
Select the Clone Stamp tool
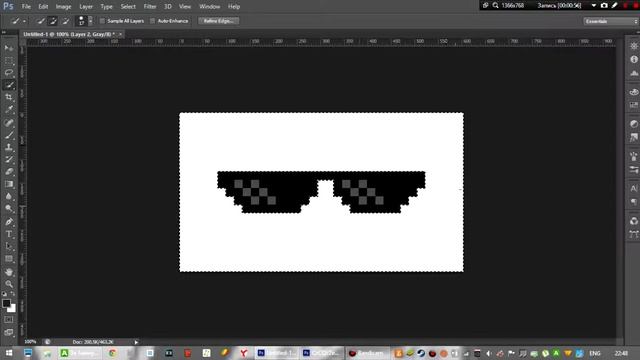(x=9, y=147)
